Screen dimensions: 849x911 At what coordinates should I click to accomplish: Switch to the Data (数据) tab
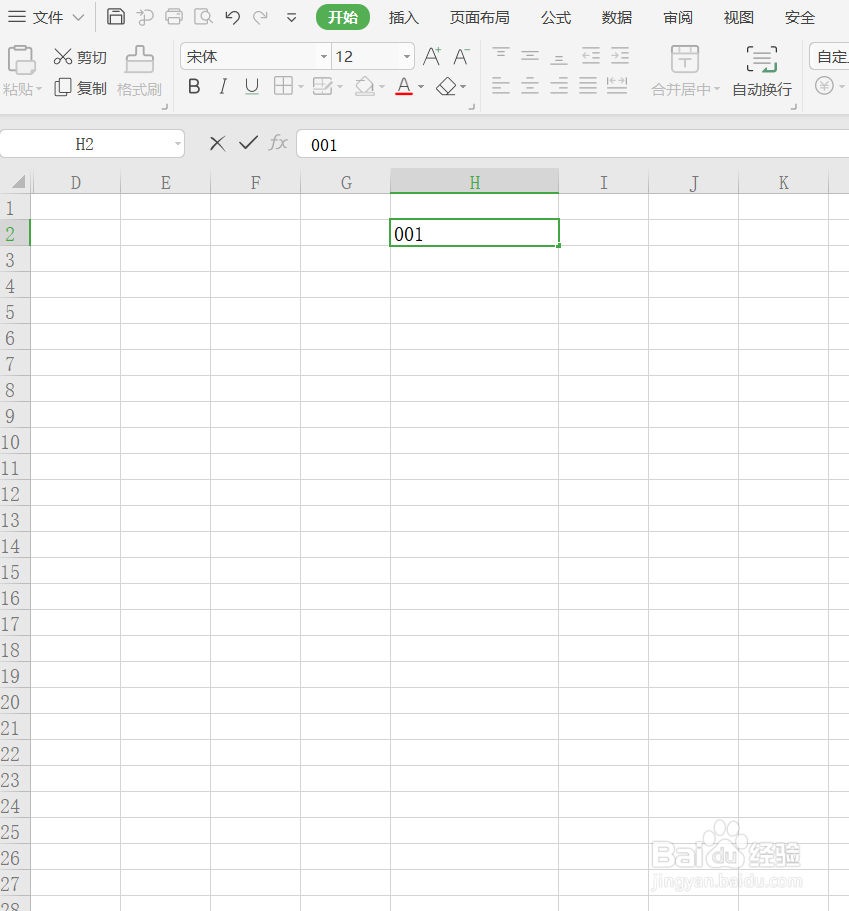[x=617, y=17]
